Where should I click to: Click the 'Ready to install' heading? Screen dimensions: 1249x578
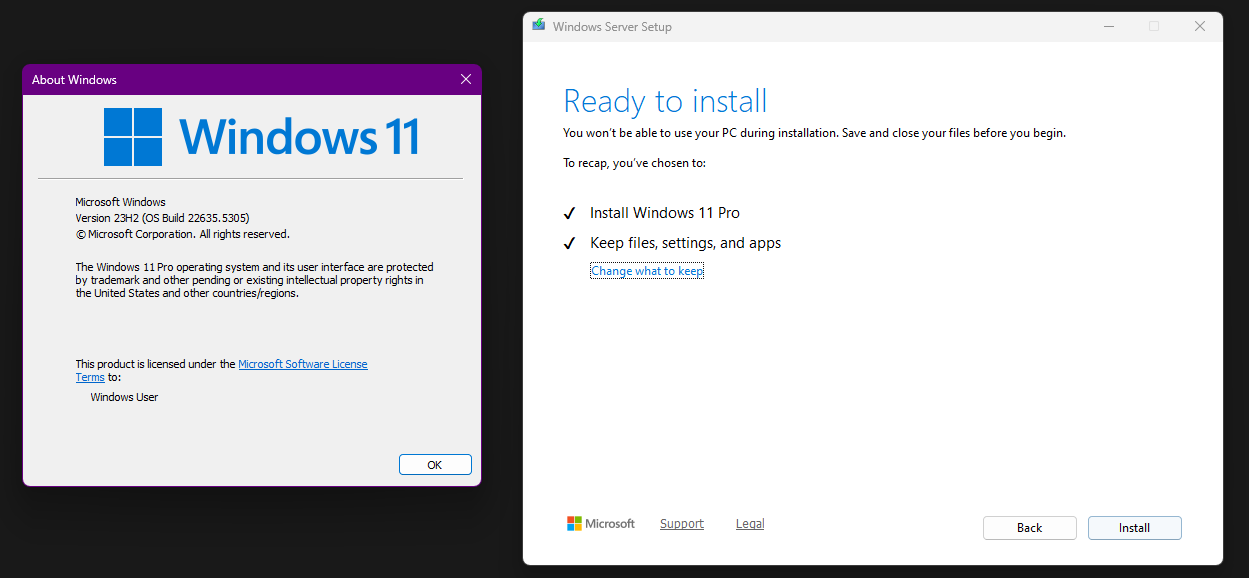(665, 101)
